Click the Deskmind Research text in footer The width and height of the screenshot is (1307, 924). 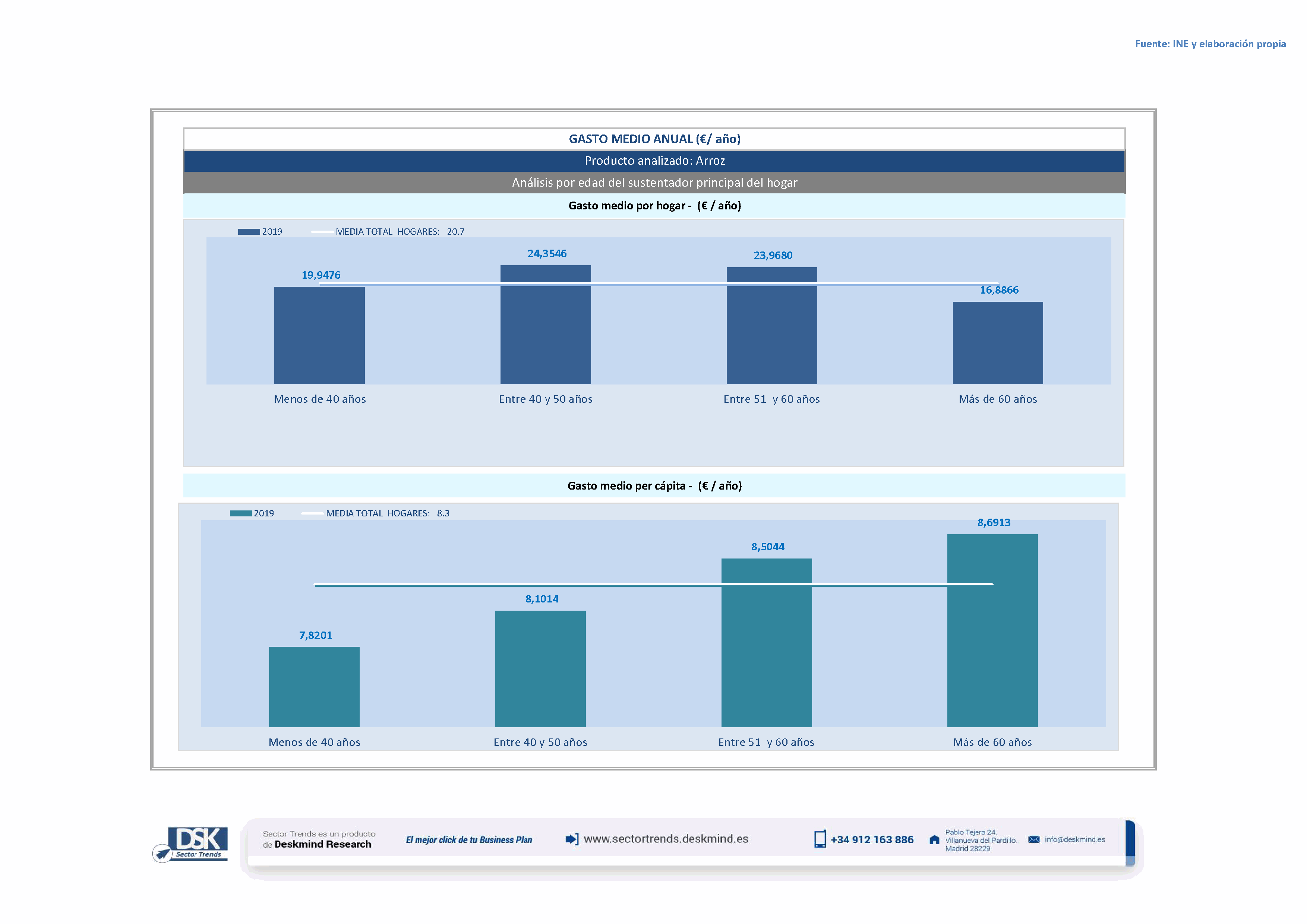tap(323, 844)
